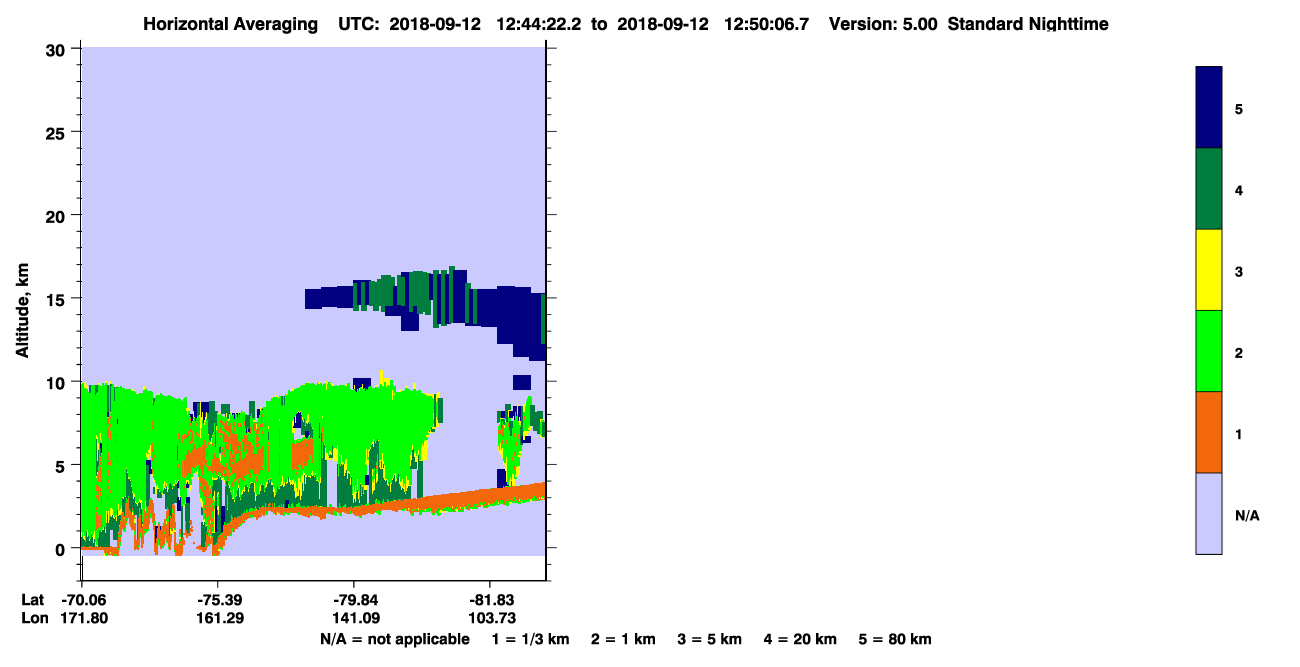The image size is (1300, 667).
Task: Click the '3 = 5 km' legend text
Action: tap(710, 639)
